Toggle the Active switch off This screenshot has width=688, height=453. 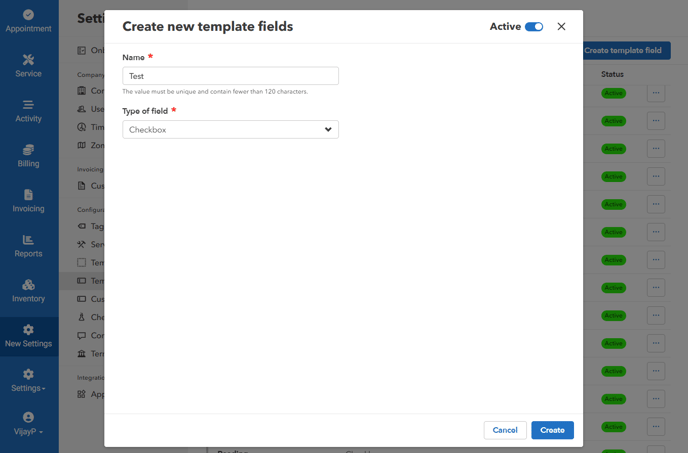pyautogui.click(x=534, y=27)
